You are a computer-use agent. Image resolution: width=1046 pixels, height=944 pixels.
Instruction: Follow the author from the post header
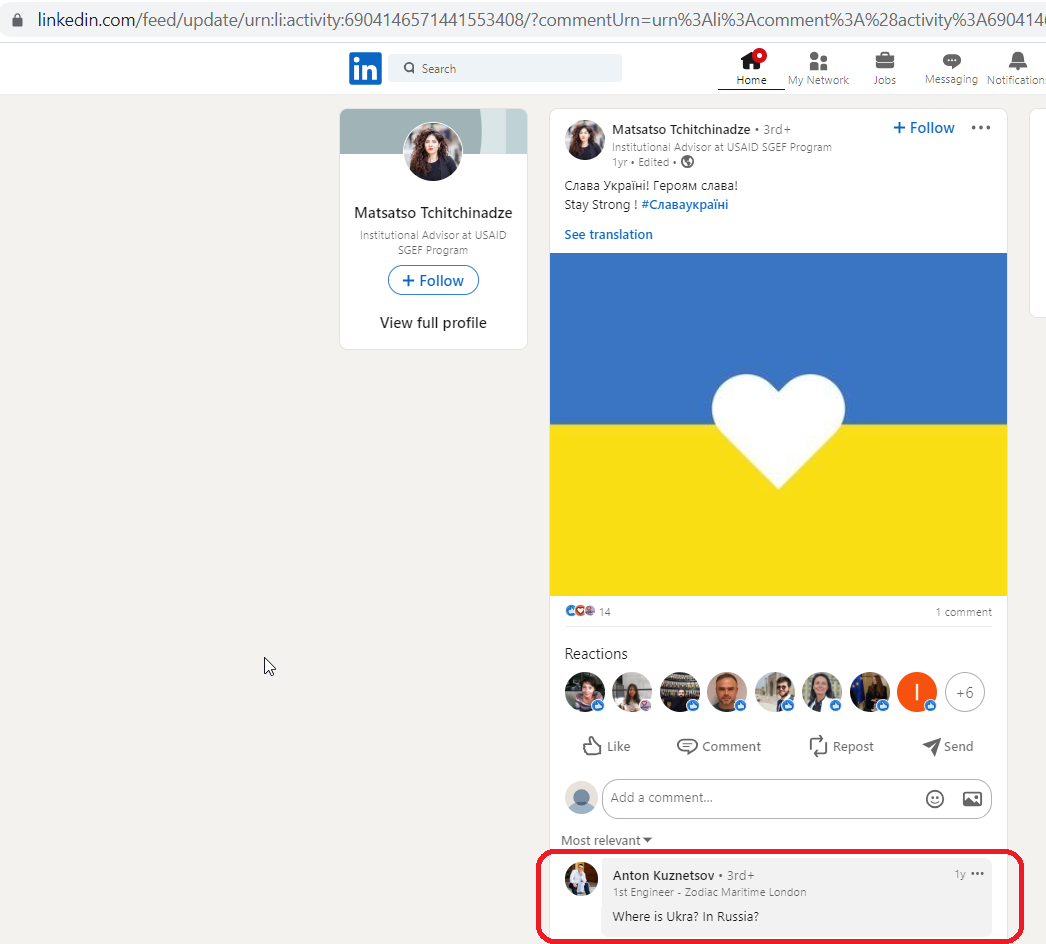point(924,127)
